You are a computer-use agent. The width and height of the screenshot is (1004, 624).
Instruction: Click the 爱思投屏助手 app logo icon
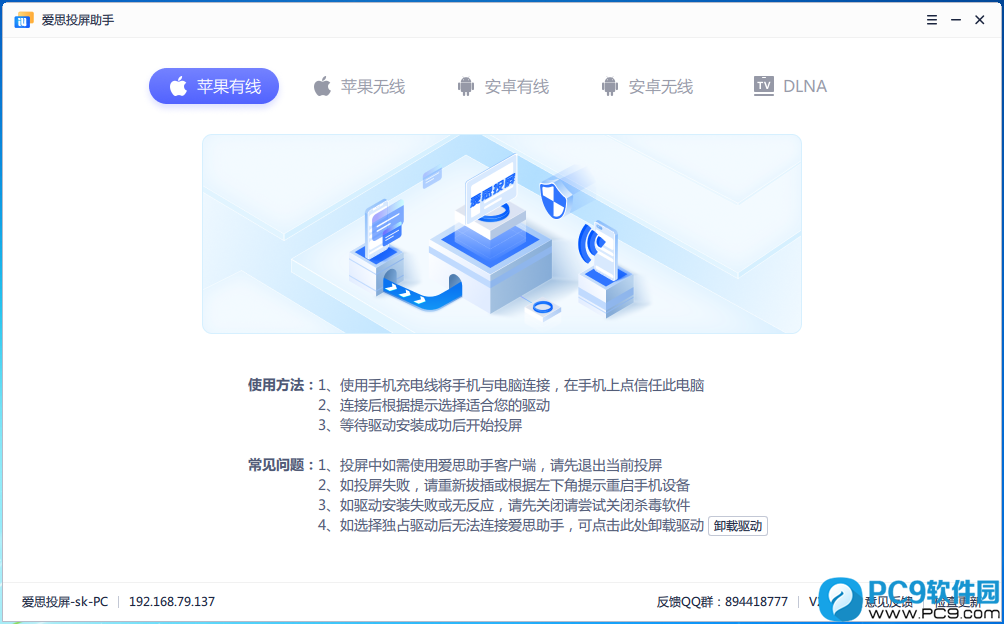[x=24, y=20]
